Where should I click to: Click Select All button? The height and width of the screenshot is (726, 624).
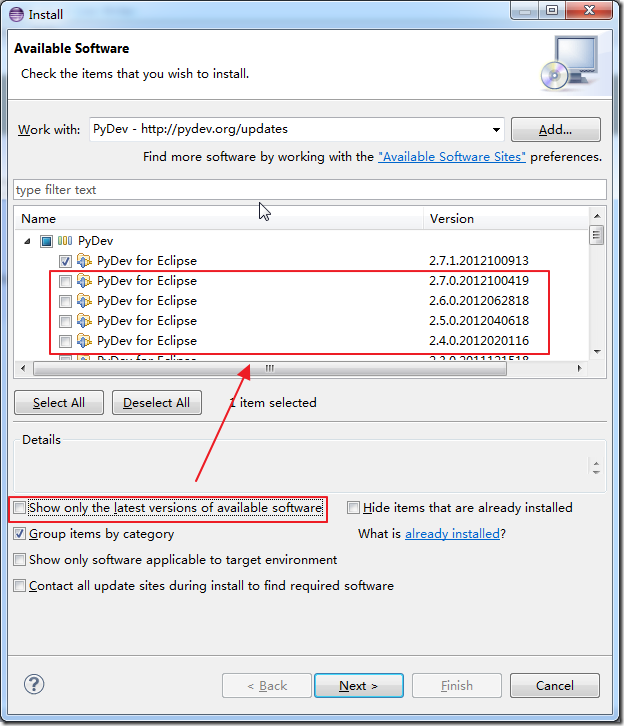click(59, 402)
